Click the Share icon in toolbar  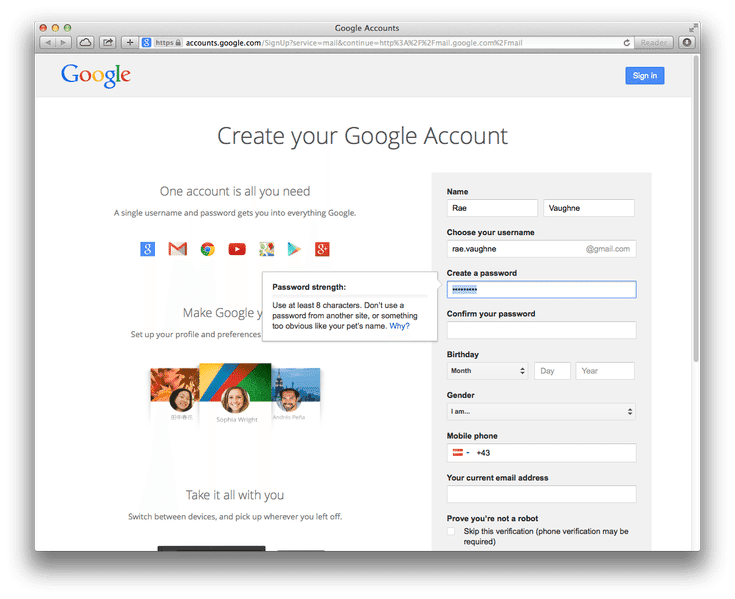pos(108,43)
